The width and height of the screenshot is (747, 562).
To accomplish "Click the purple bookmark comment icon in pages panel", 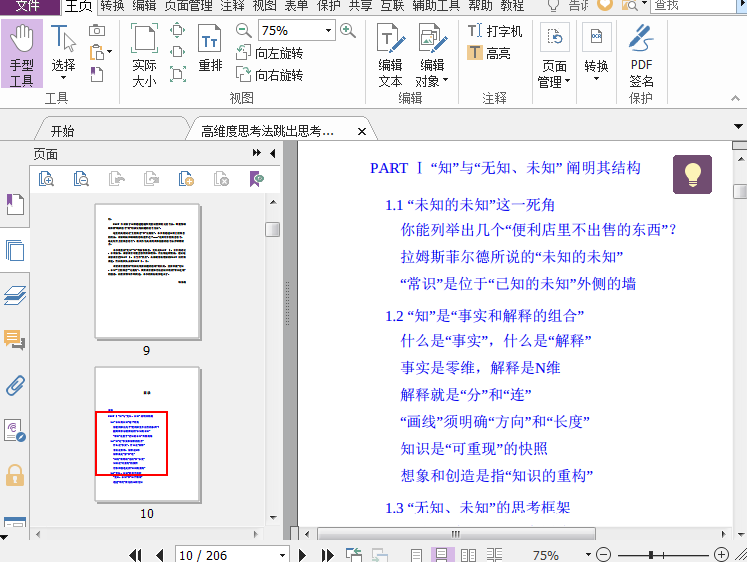I will coord(256,179).
